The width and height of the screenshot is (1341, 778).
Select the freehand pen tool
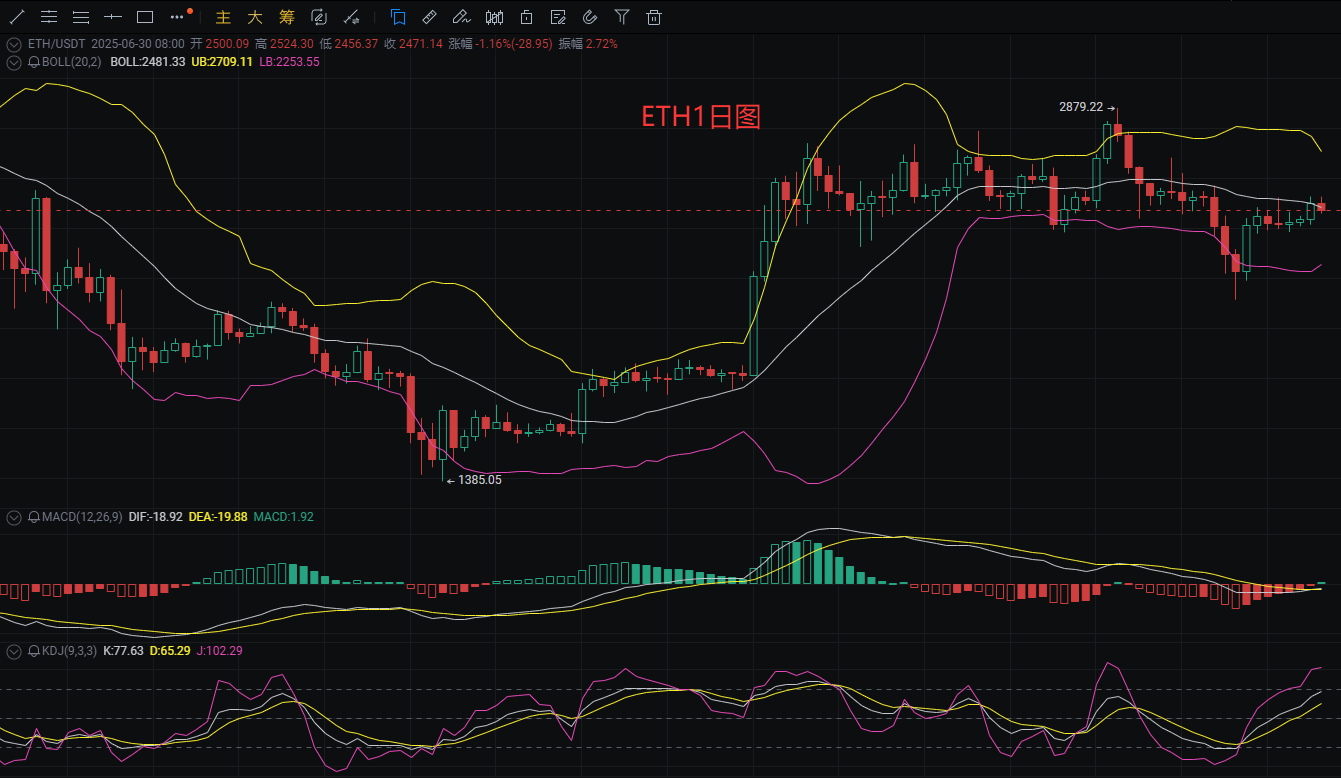coord(462,17)
